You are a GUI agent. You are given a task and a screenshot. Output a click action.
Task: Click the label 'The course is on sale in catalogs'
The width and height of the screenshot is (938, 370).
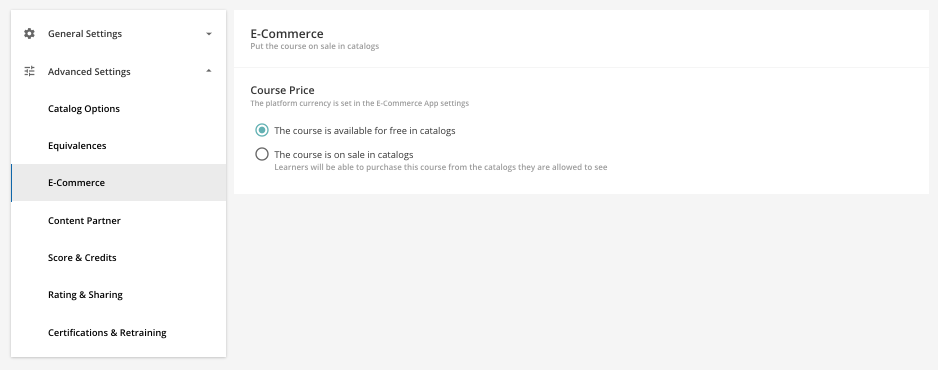[x=343, y=154]
